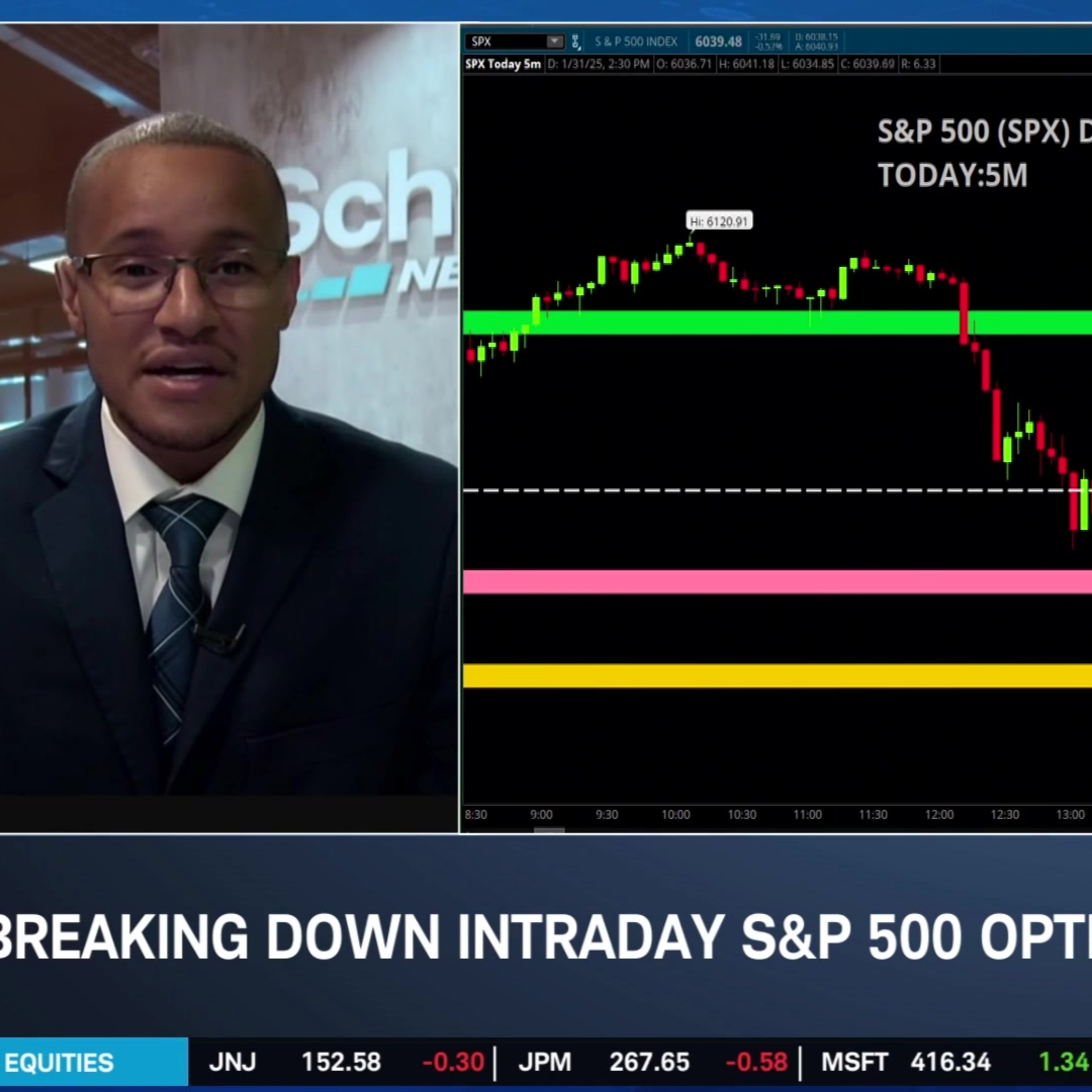Click the JNJ ticker symbol
The image size is (1092, 1092).
(x=232, y=1063)
